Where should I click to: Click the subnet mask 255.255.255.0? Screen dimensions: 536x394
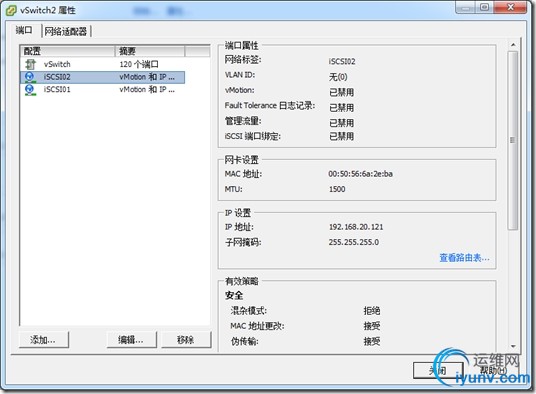click(x=354, y=242)
